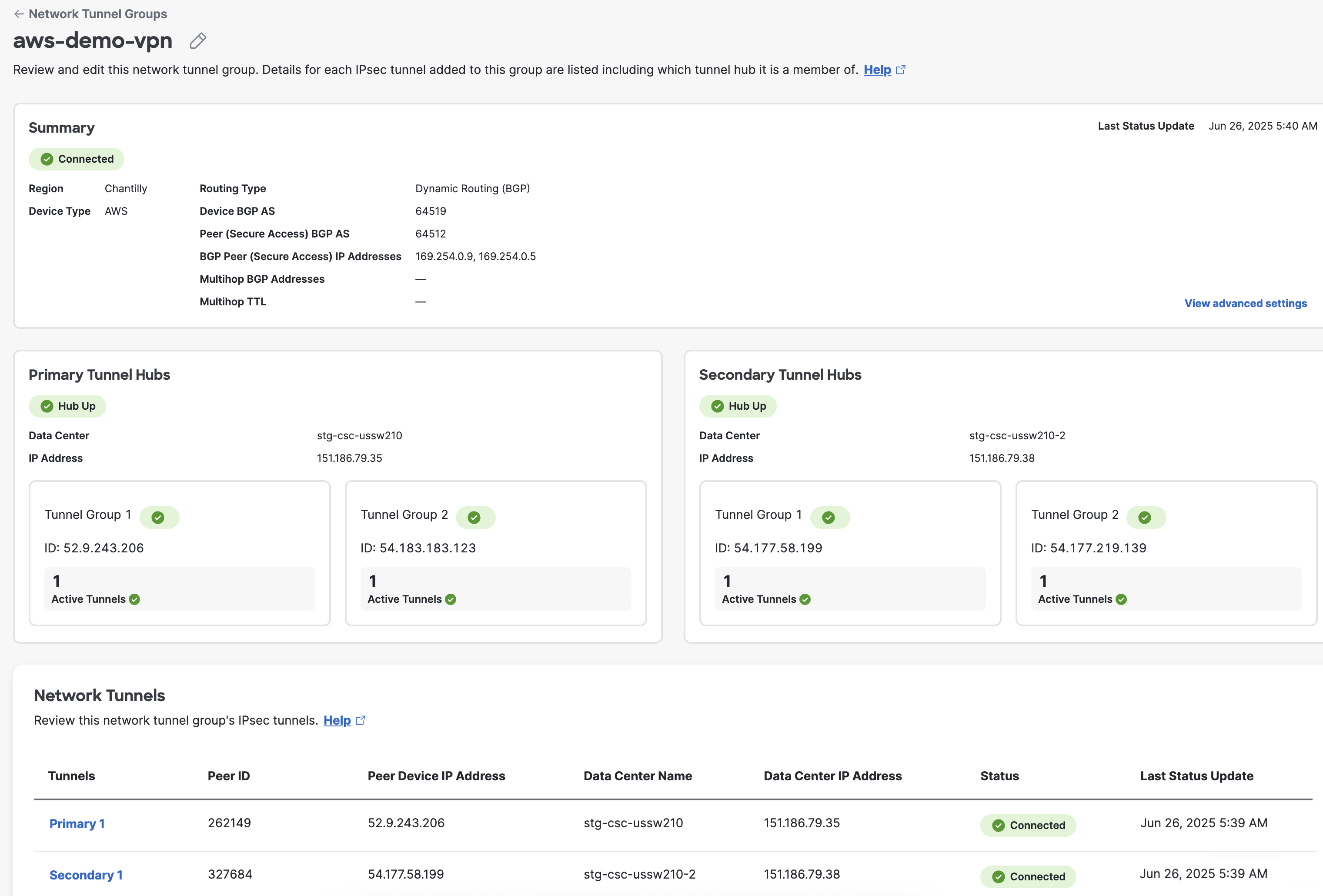The height and width of the screenshot is (896, 1323).
Task: Click green check next to Secondary Tunnel Group 1
Action: [829, 518]
